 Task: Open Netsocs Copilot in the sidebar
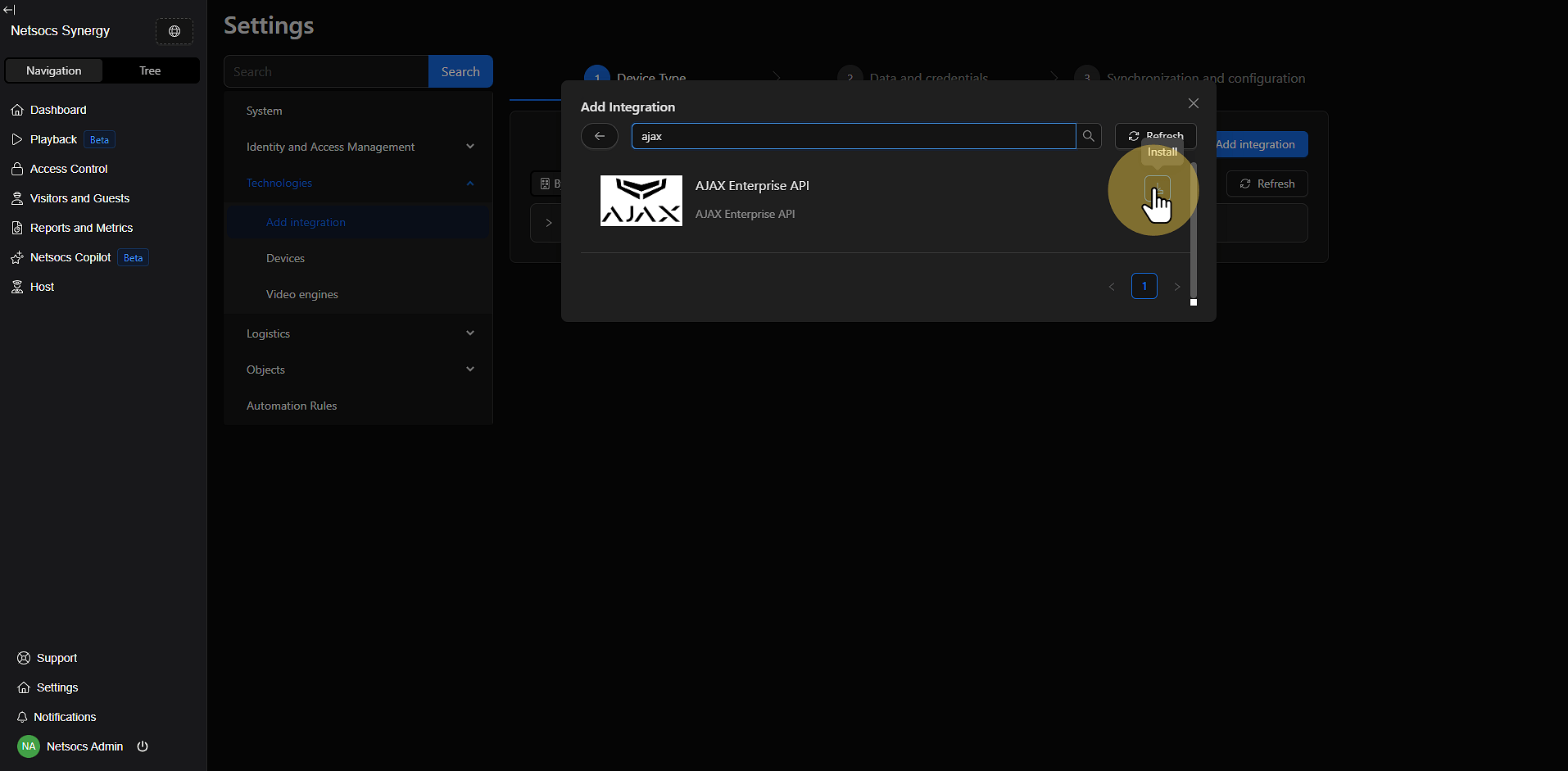[x=70, y=257]
